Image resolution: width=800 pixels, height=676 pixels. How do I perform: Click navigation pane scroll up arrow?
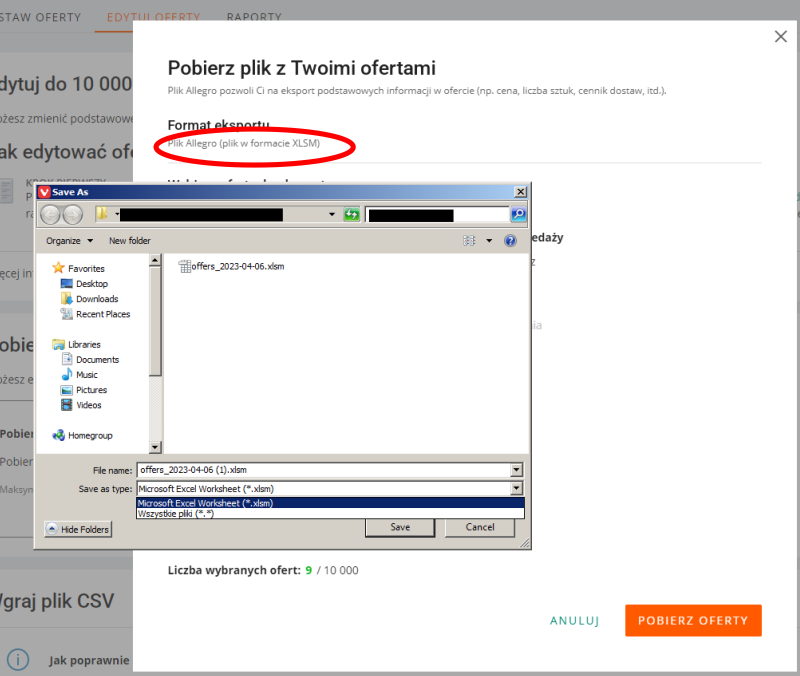click(x=155, y=260)
